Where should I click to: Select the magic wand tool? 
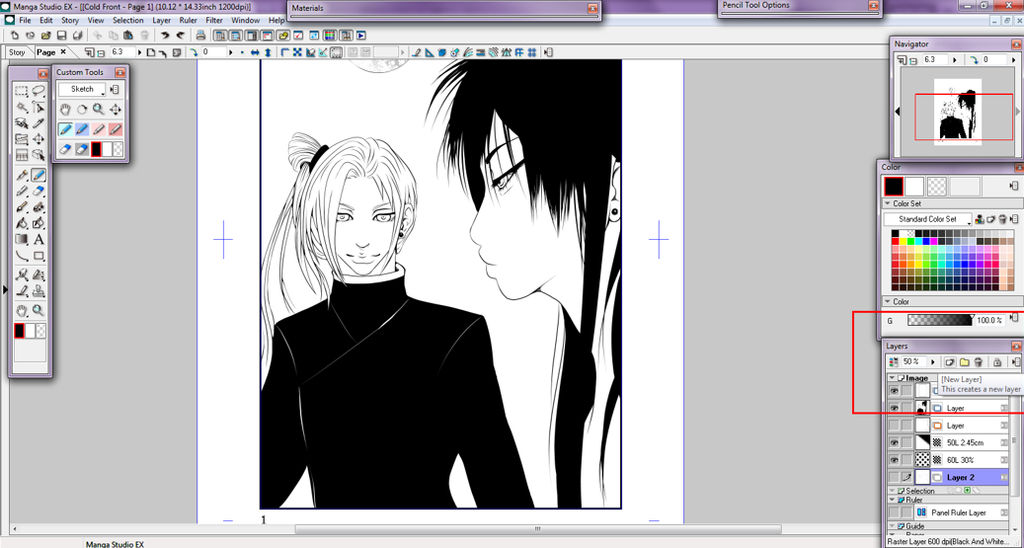22,106
